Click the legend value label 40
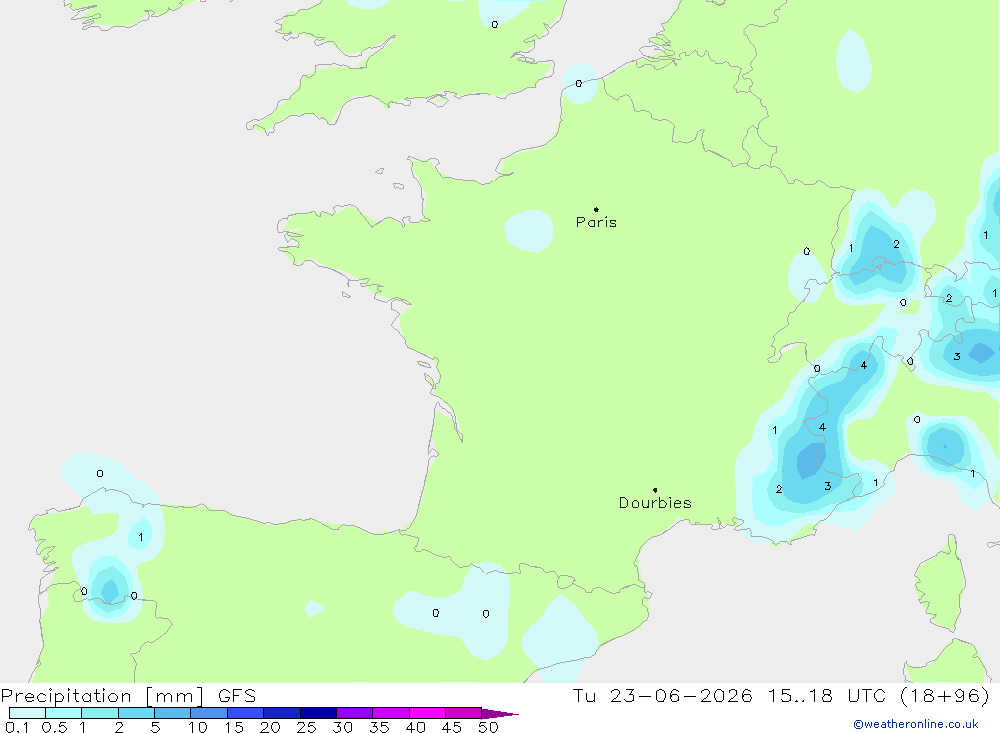This screenshot has width=1000, height=733. pos(415,727)
